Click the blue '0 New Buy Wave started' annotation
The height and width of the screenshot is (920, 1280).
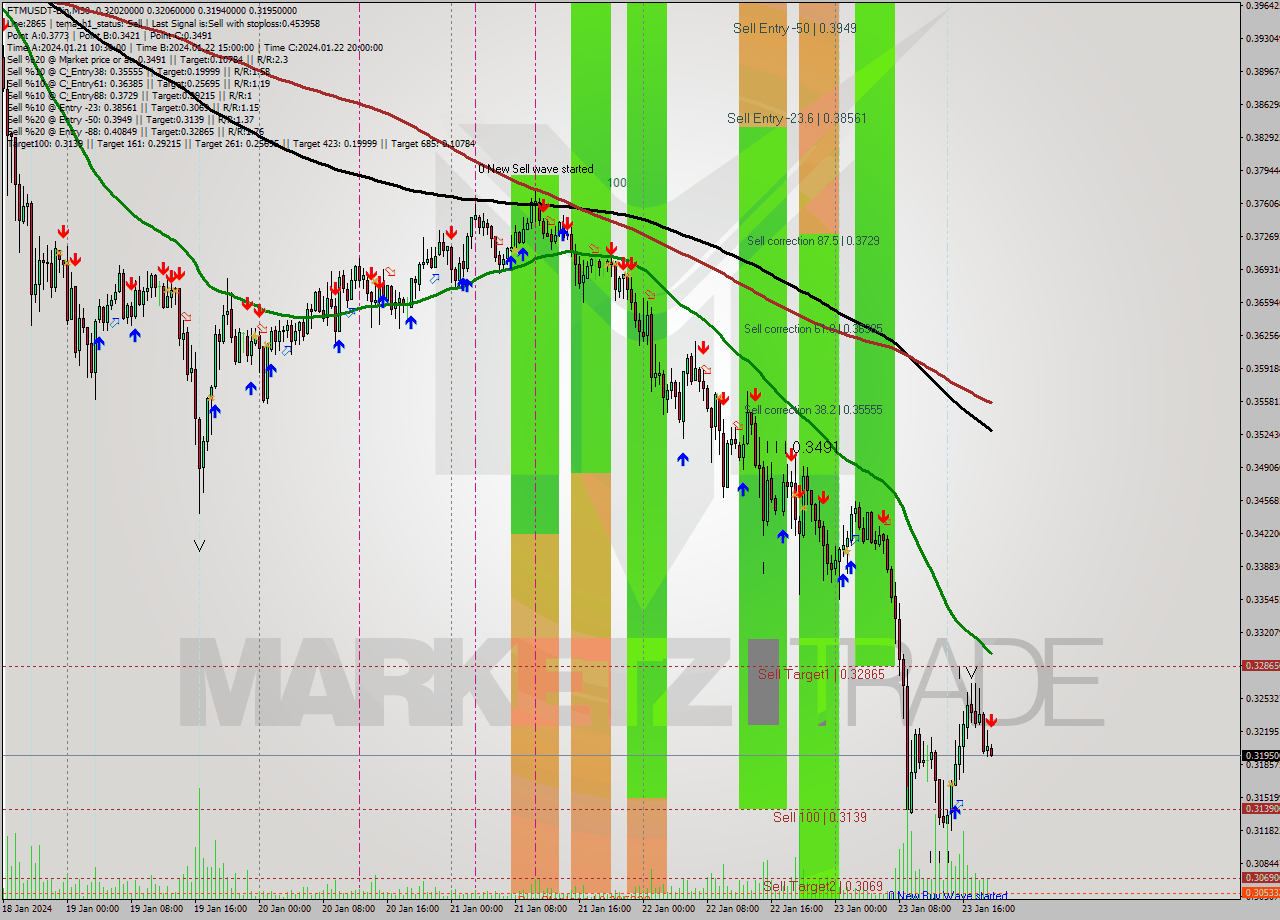pos(949,896)
